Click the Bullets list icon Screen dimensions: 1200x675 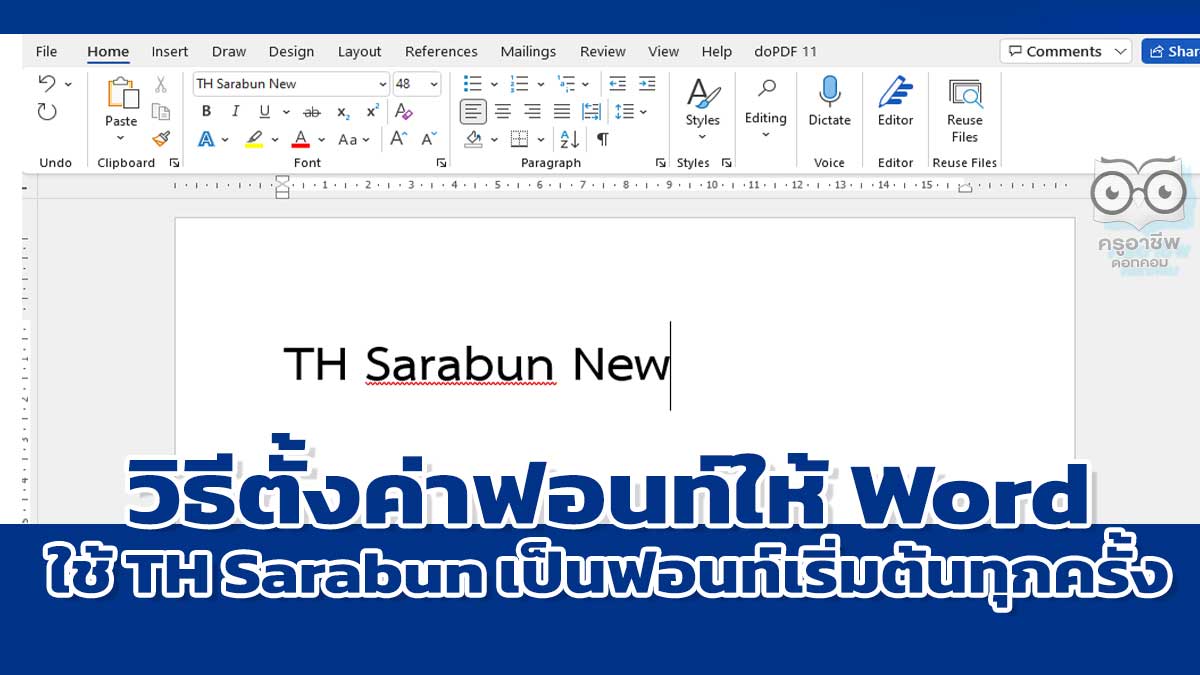473,84
